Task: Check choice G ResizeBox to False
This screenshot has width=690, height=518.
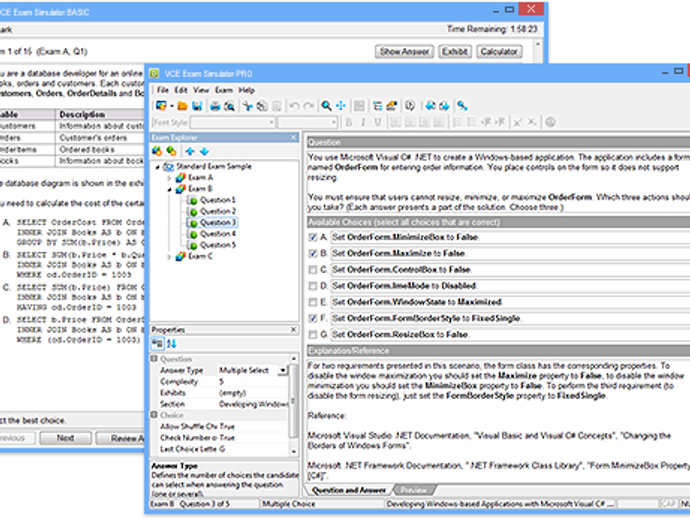Action: [312, 334]
